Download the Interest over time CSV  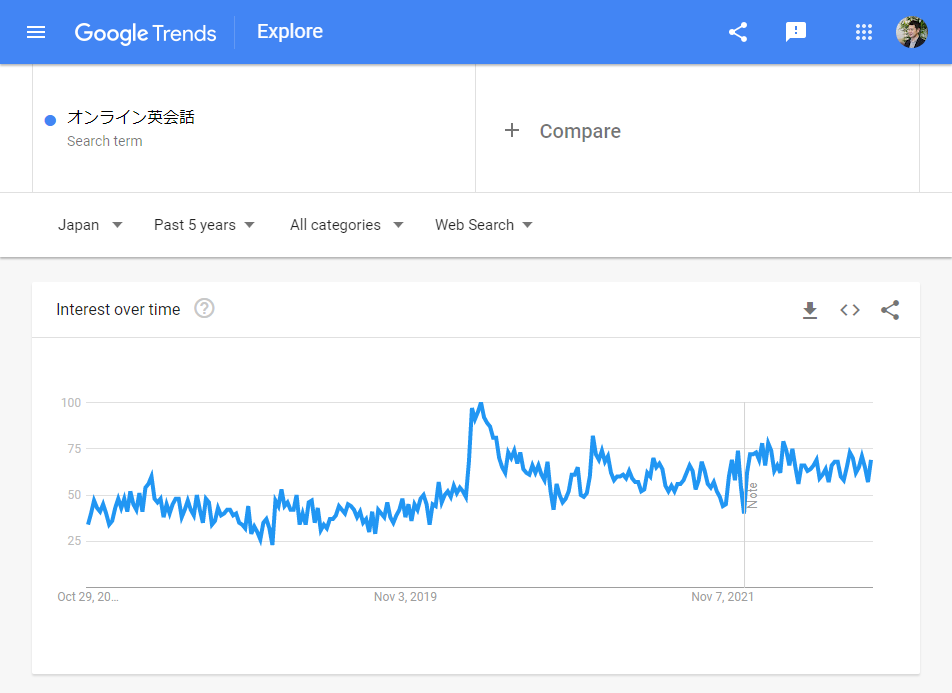click(810, 310)
